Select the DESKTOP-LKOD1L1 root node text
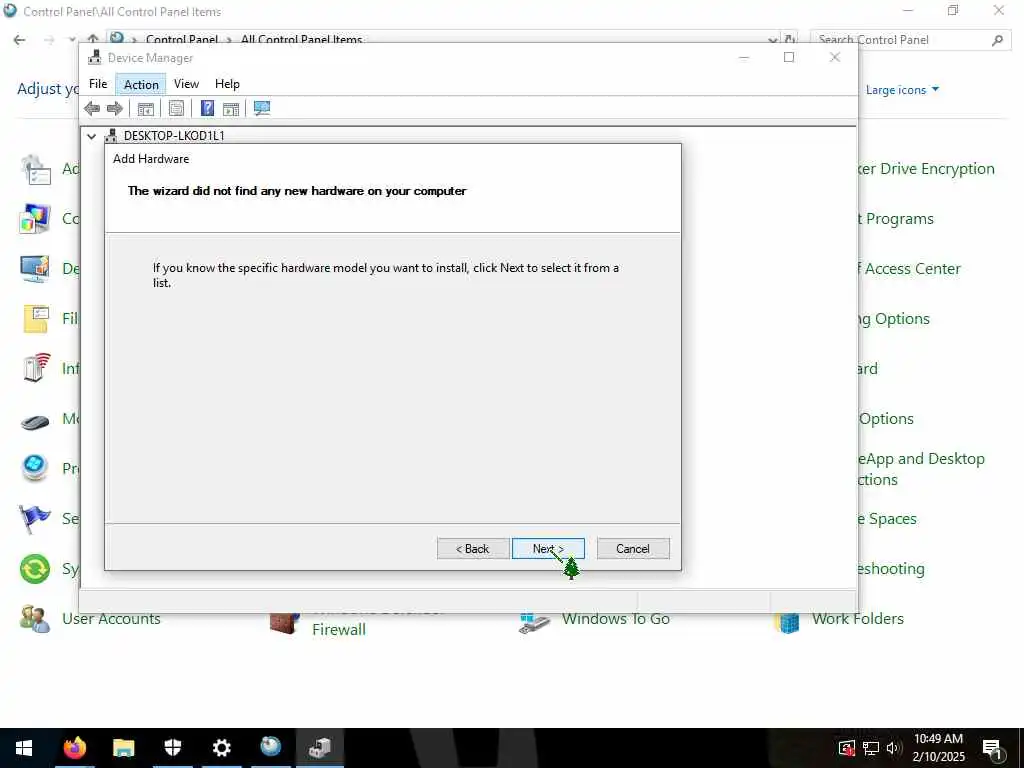Screen dimensions: 1024x768 [x=174, y=136]
